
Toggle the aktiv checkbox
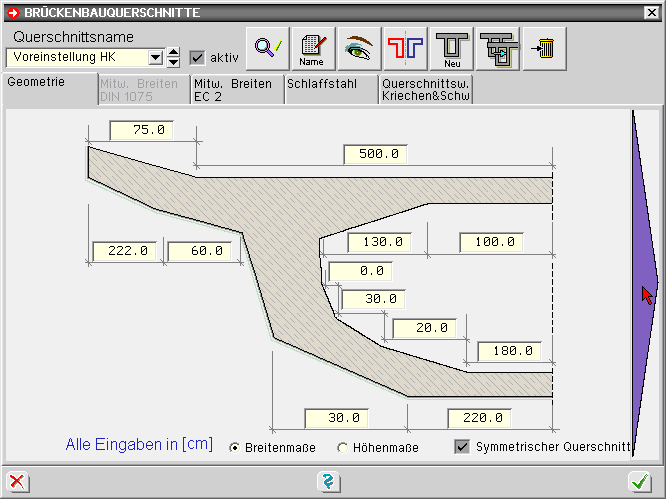point(197,58)
